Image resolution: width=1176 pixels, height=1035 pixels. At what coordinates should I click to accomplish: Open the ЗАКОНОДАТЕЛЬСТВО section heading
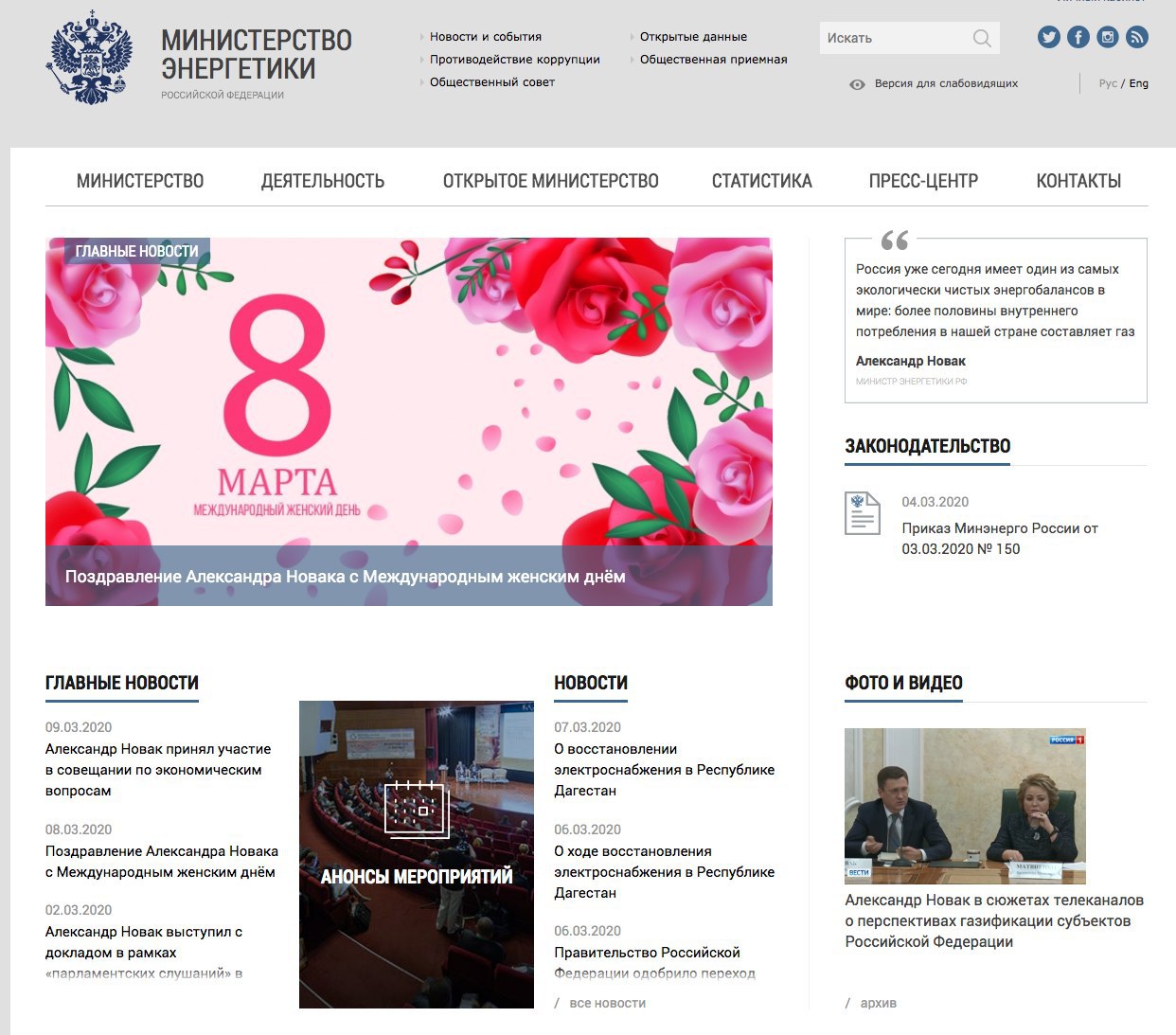[x=928, y=446]
